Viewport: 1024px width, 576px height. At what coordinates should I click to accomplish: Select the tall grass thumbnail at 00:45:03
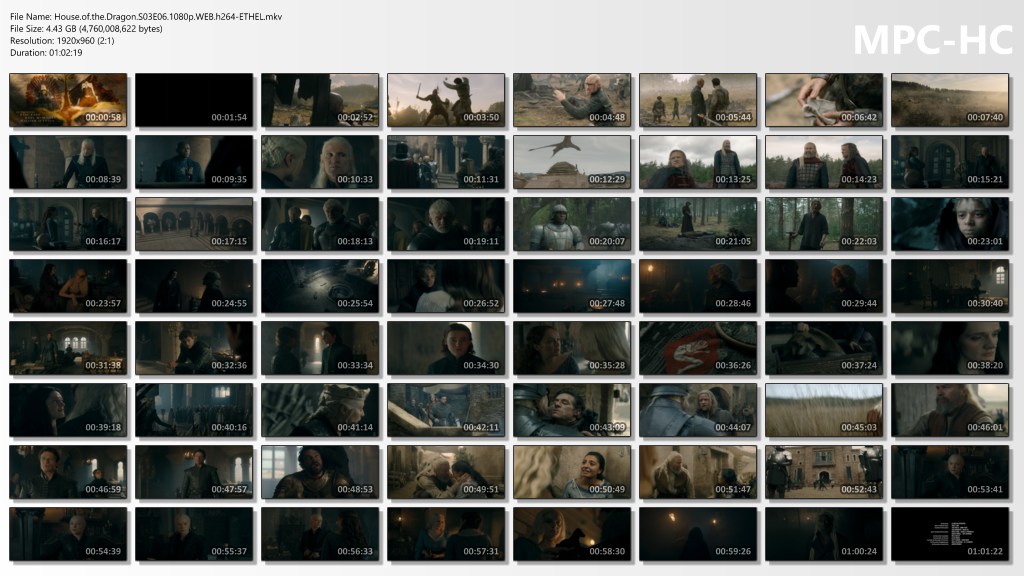pos(824,410)
